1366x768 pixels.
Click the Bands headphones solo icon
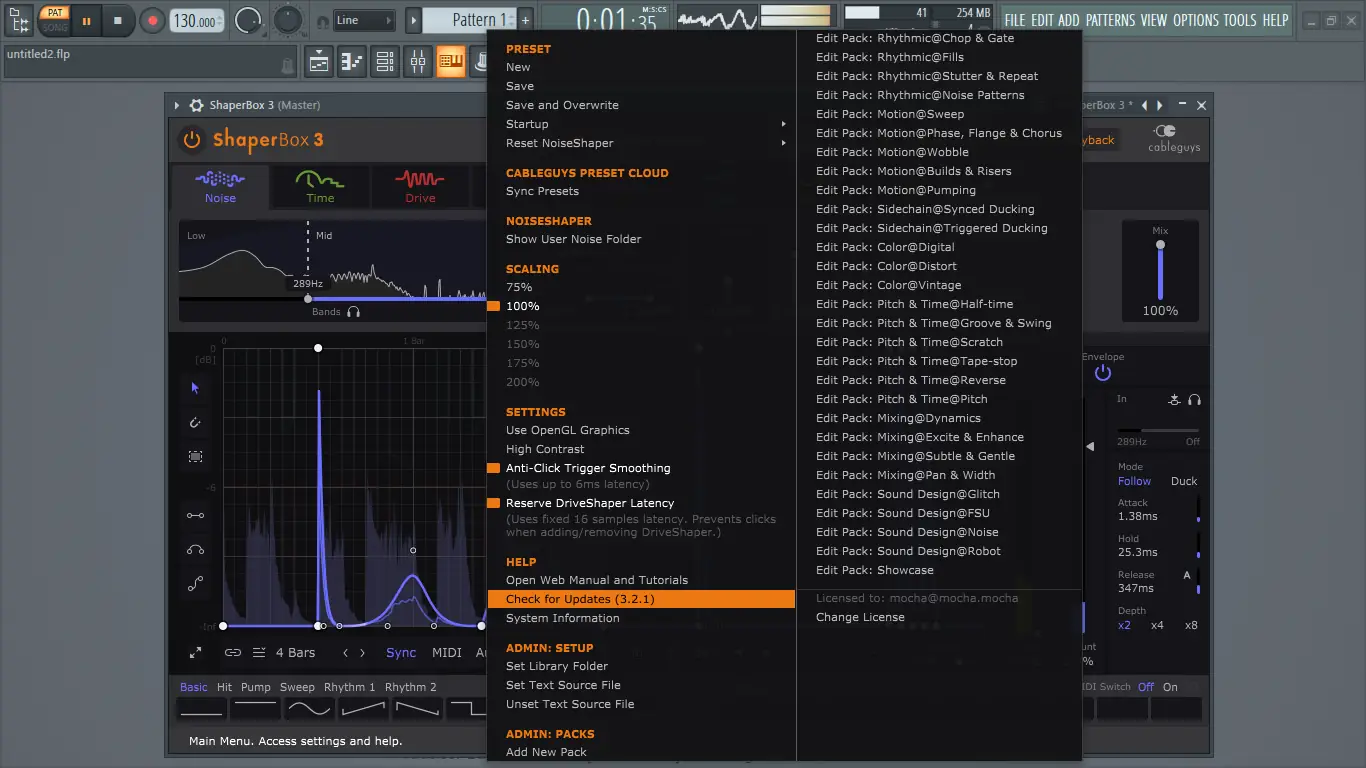point(353,312)
